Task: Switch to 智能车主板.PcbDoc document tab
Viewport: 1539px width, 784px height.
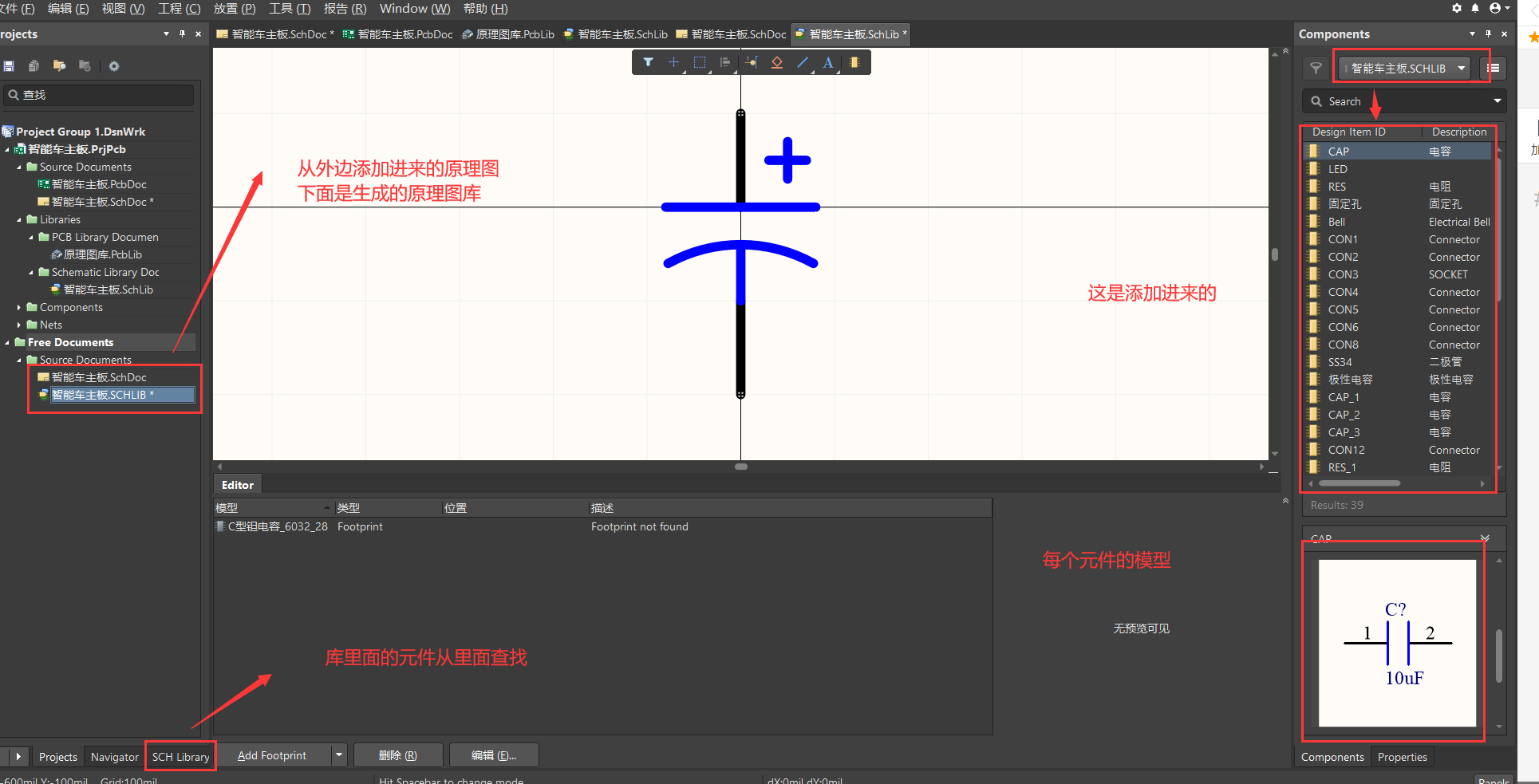Action: (397, 34)
